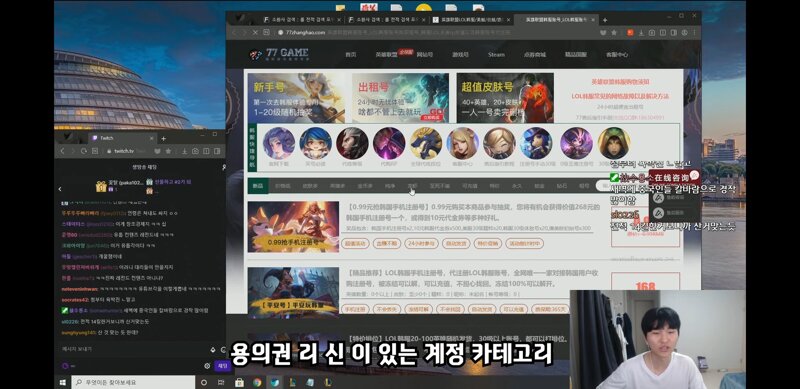Viewport: 800px width, 389px height.
Task: Select the first green category tab
Action: click(x=258, y=186)
